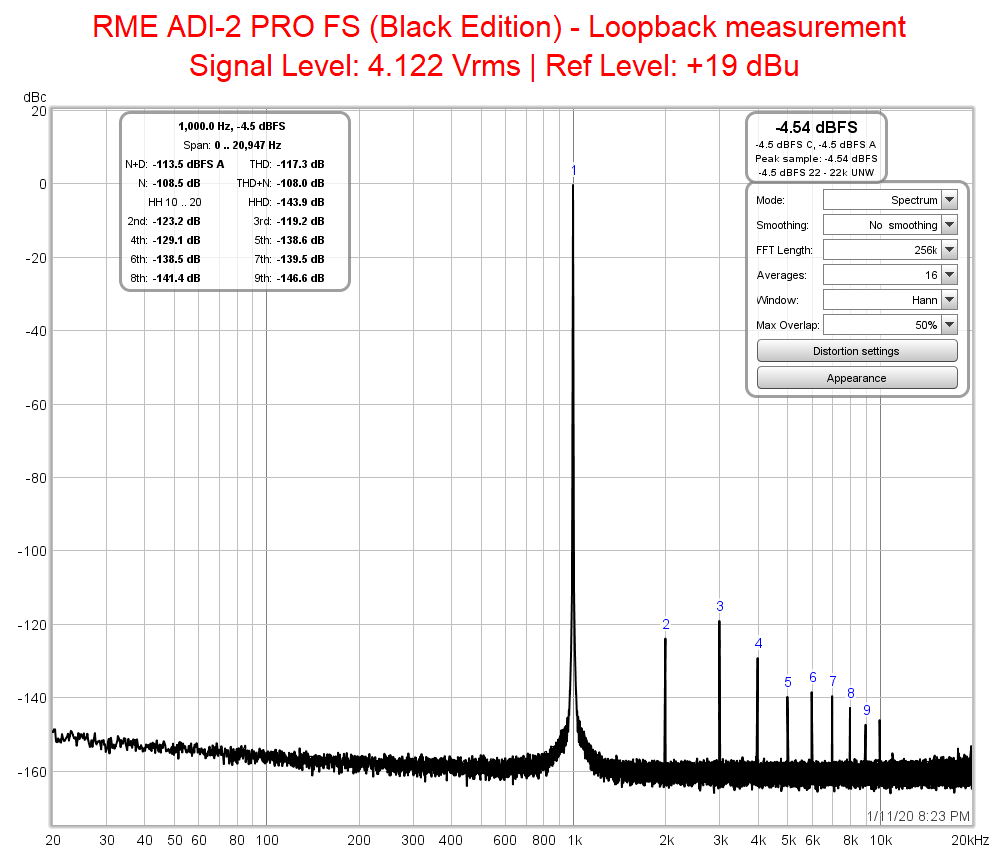This screenshot has width=998, height=853.
Task: Click the HH 10 .. 20 label
Action: click(174, 202)
